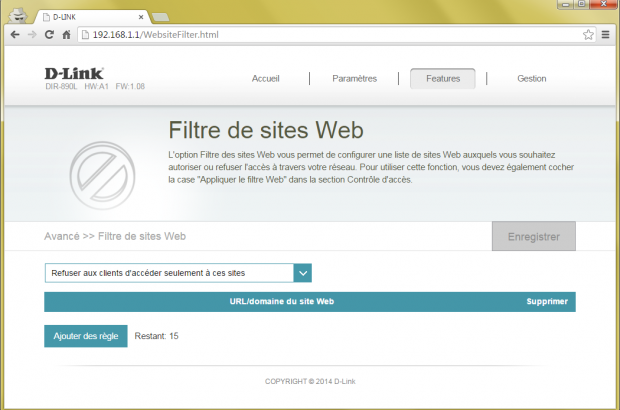Click the browser Forward arrow
The width and height of the screenshot is (620, 410).
32,35
